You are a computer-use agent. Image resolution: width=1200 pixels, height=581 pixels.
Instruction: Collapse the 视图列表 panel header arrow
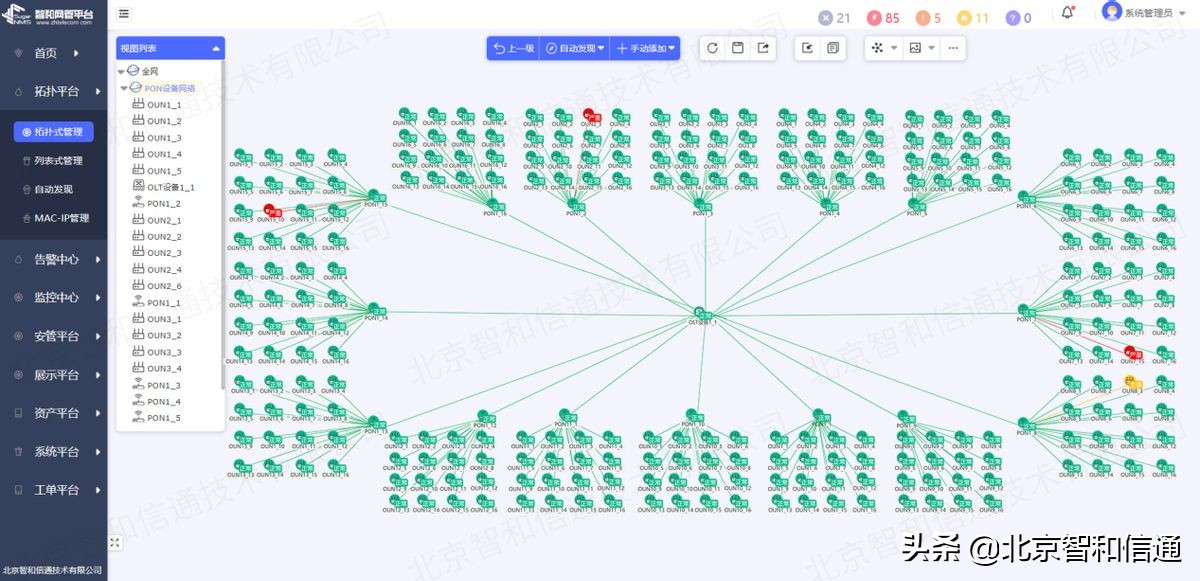(216, 48)
